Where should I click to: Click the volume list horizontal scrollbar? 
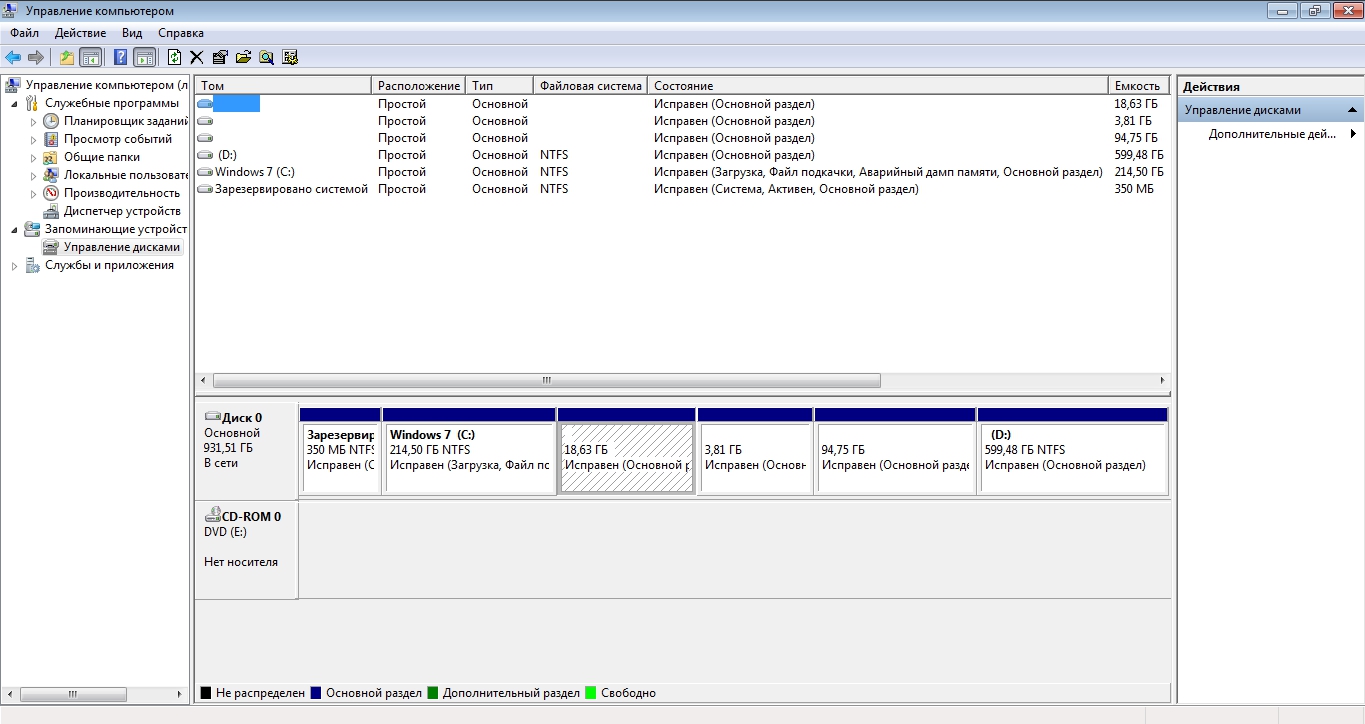pos(546,381)
